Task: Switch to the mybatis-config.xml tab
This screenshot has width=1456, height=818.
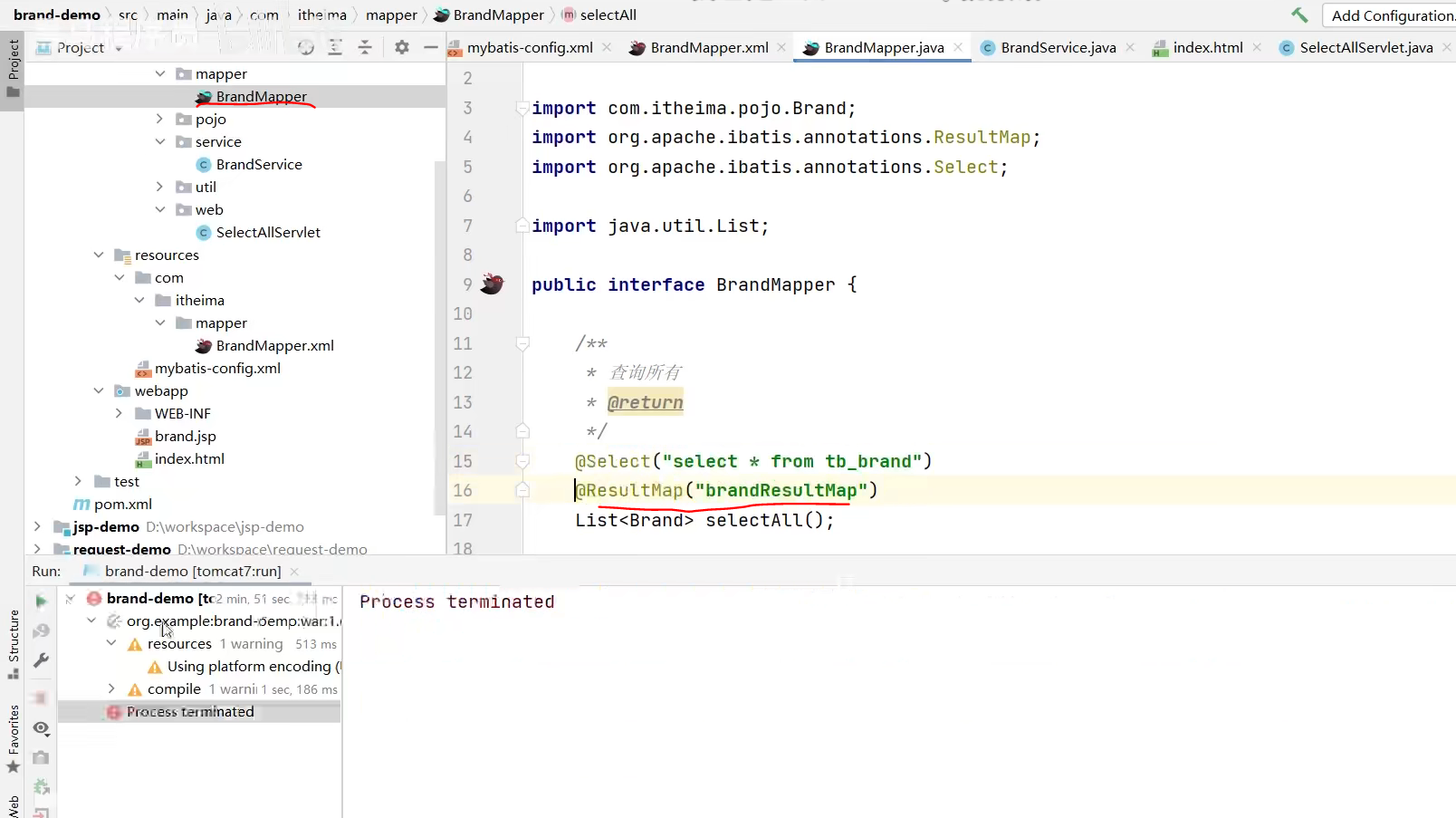Action: point(530,48)
